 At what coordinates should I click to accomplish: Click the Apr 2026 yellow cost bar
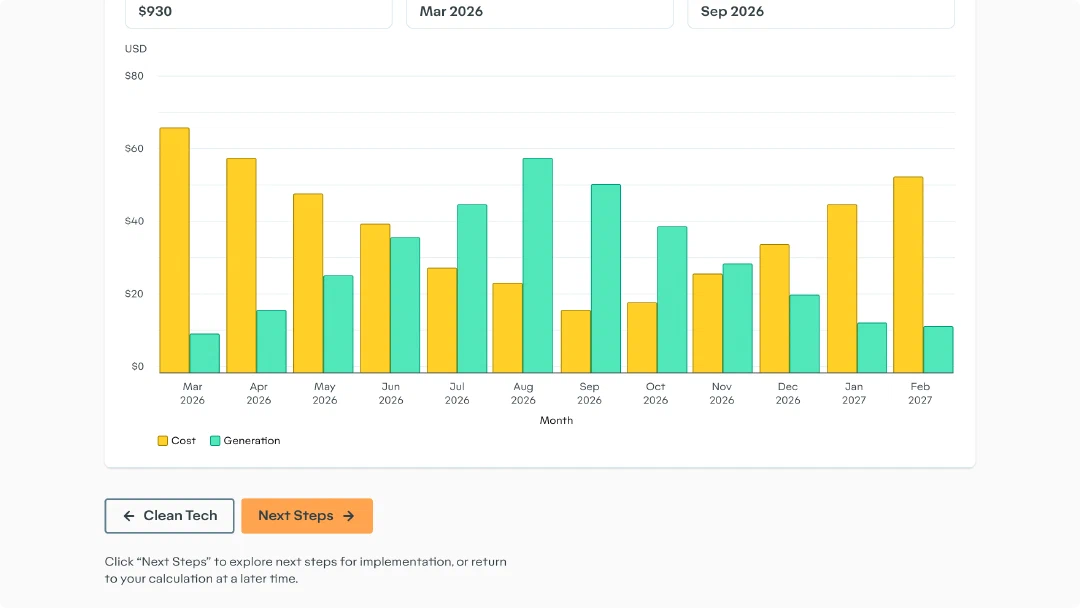tap(241, 266)
